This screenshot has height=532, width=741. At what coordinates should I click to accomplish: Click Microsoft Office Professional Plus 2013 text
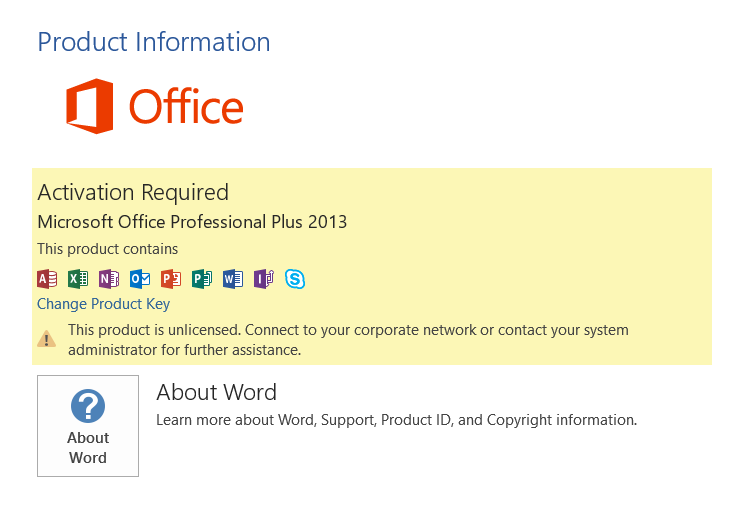click(192, 222)
